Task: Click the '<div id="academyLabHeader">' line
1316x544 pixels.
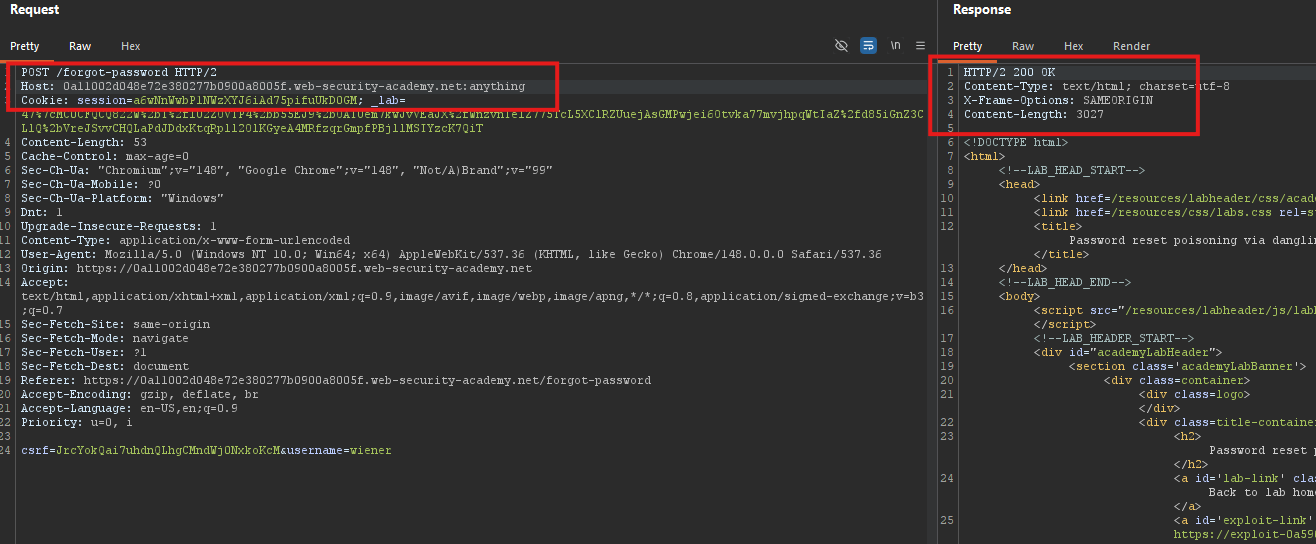Action: pyautogui.click(x=1128, y=353)
